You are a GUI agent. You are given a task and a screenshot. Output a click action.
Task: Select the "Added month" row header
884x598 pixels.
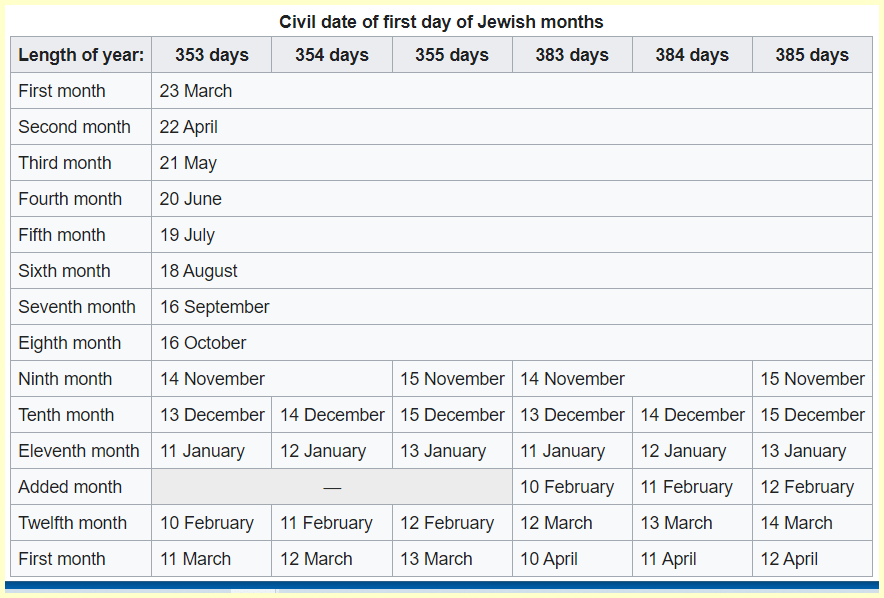(x=70, y=487)
